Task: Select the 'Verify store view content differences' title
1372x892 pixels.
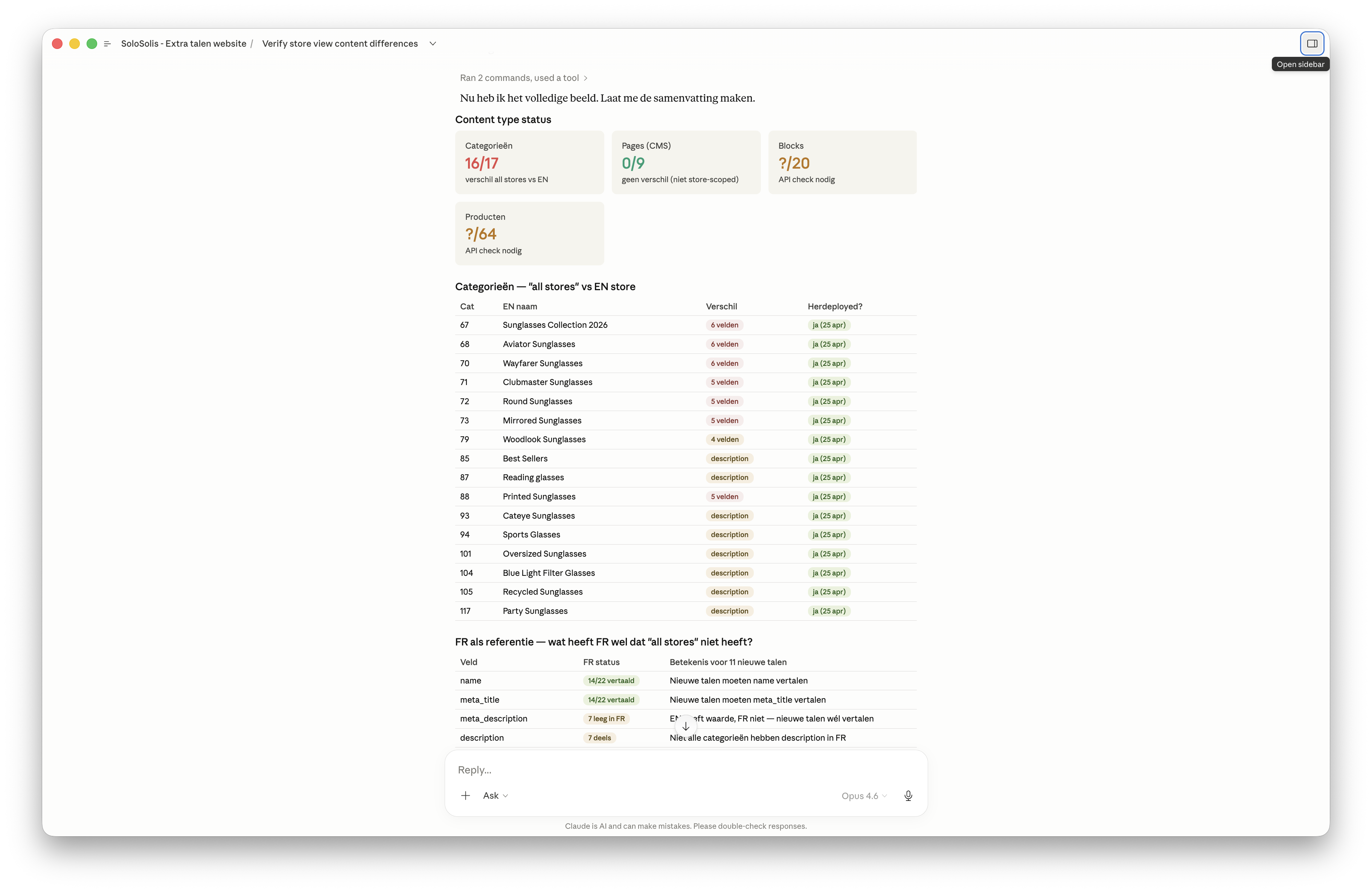Action: point(340,43)
